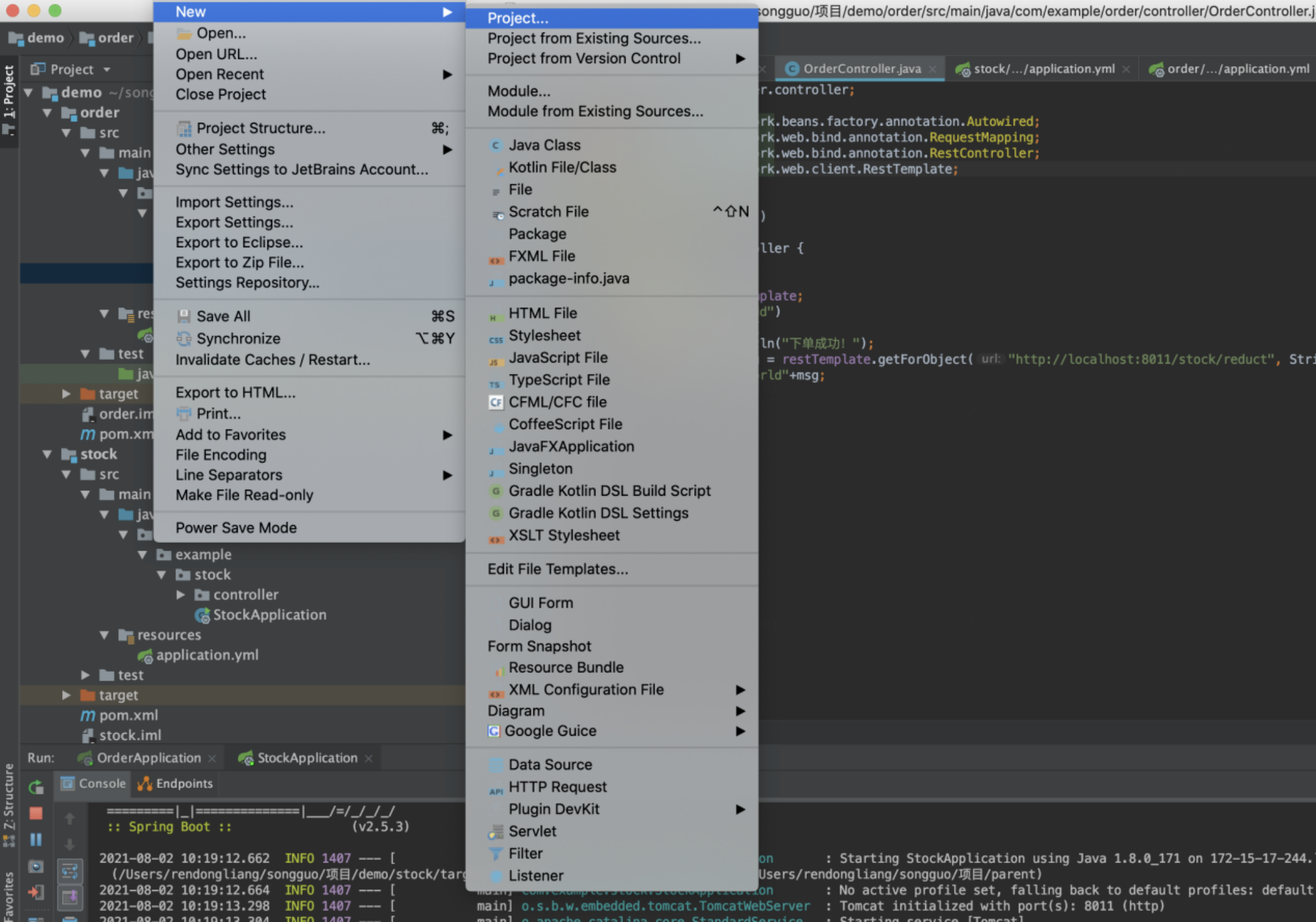Click the pom.xml Maven icon under stock
This screenshot has width=1316, height=922.
[x=88, y=716]
